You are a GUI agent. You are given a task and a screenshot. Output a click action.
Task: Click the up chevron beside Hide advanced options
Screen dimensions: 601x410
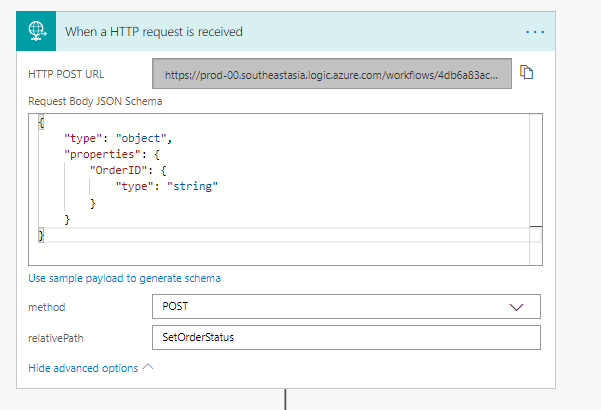point(149,367)
